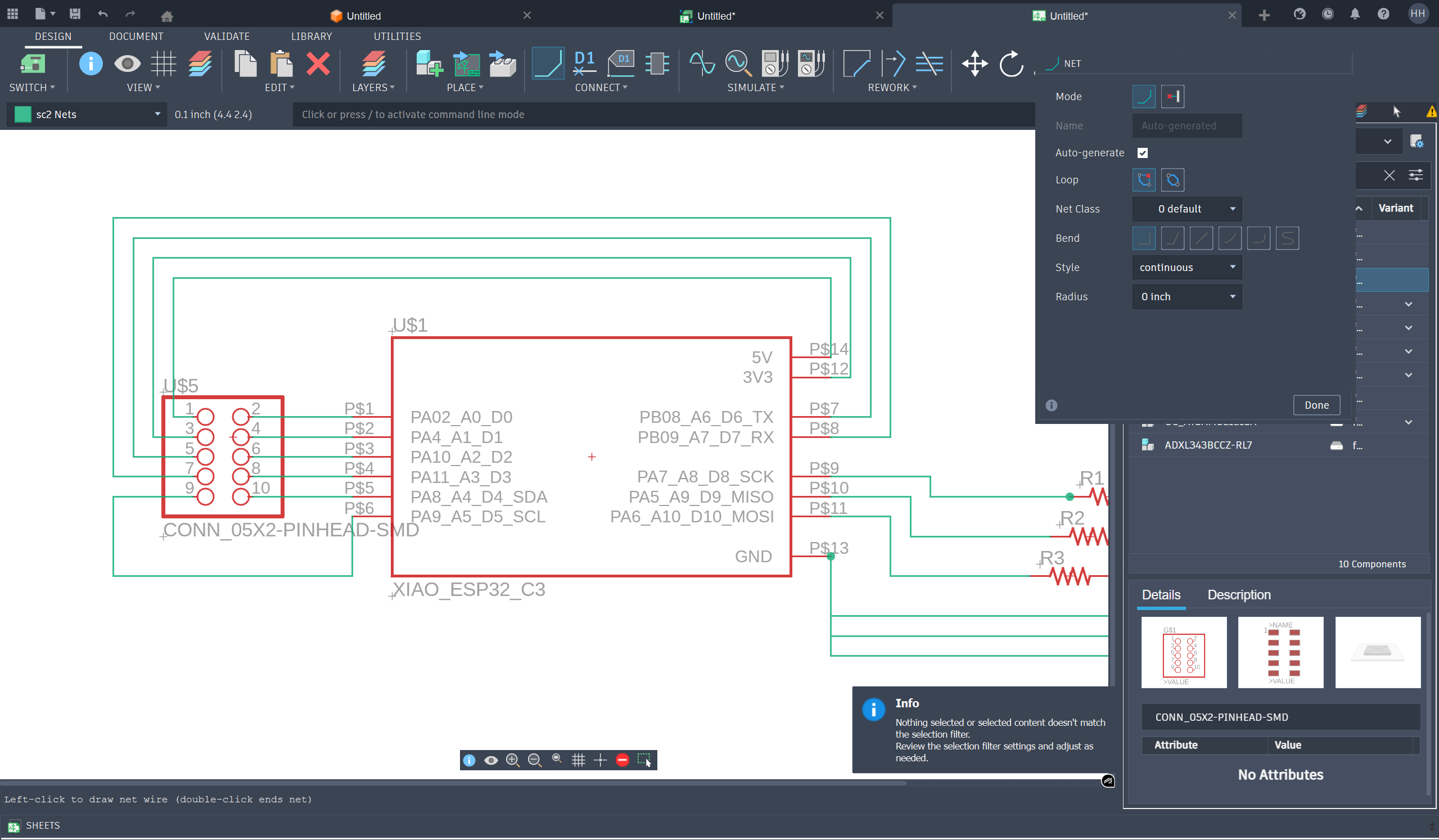Click the Move tool cross-arrows icon
The image size is (1439, 840).
pos(974,64)
